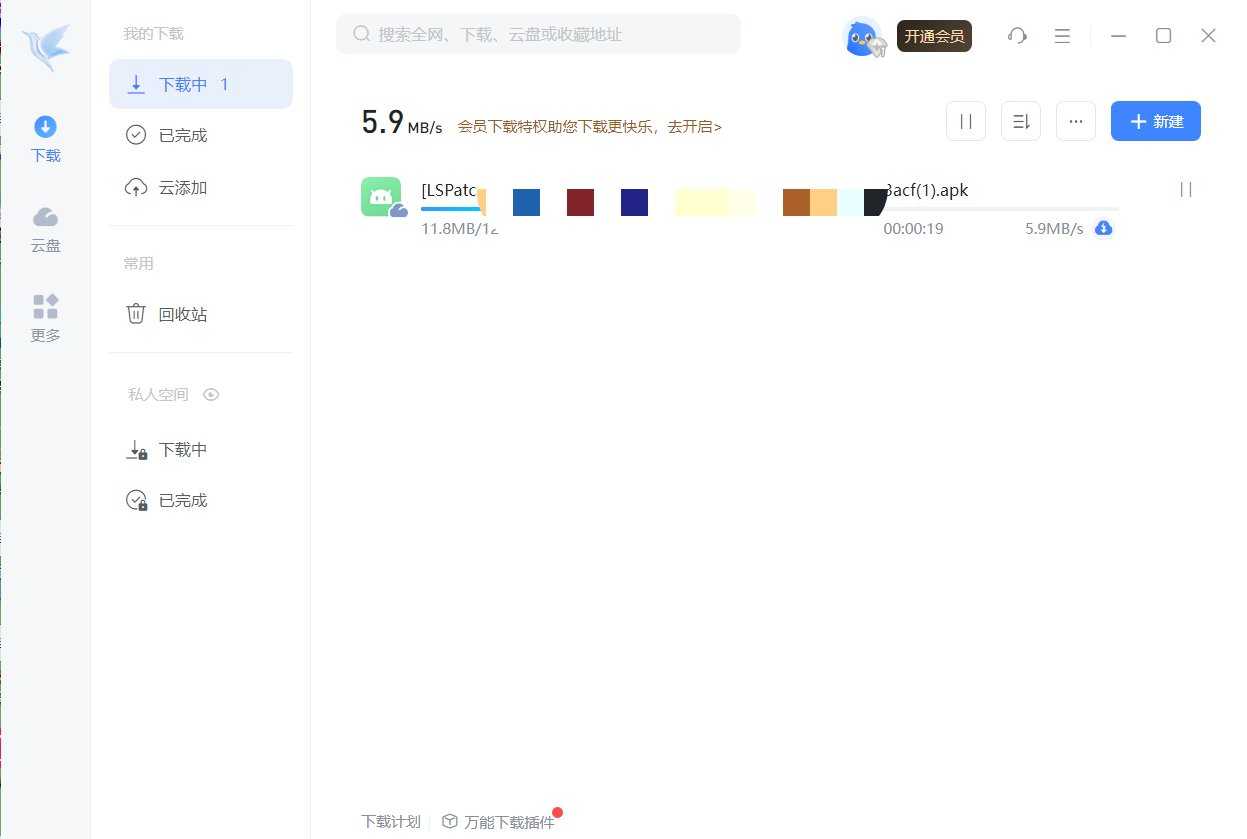The image size is (1247, 839).
Task: Pause the LSPatch apk download task
Action: click(1186, 190)
